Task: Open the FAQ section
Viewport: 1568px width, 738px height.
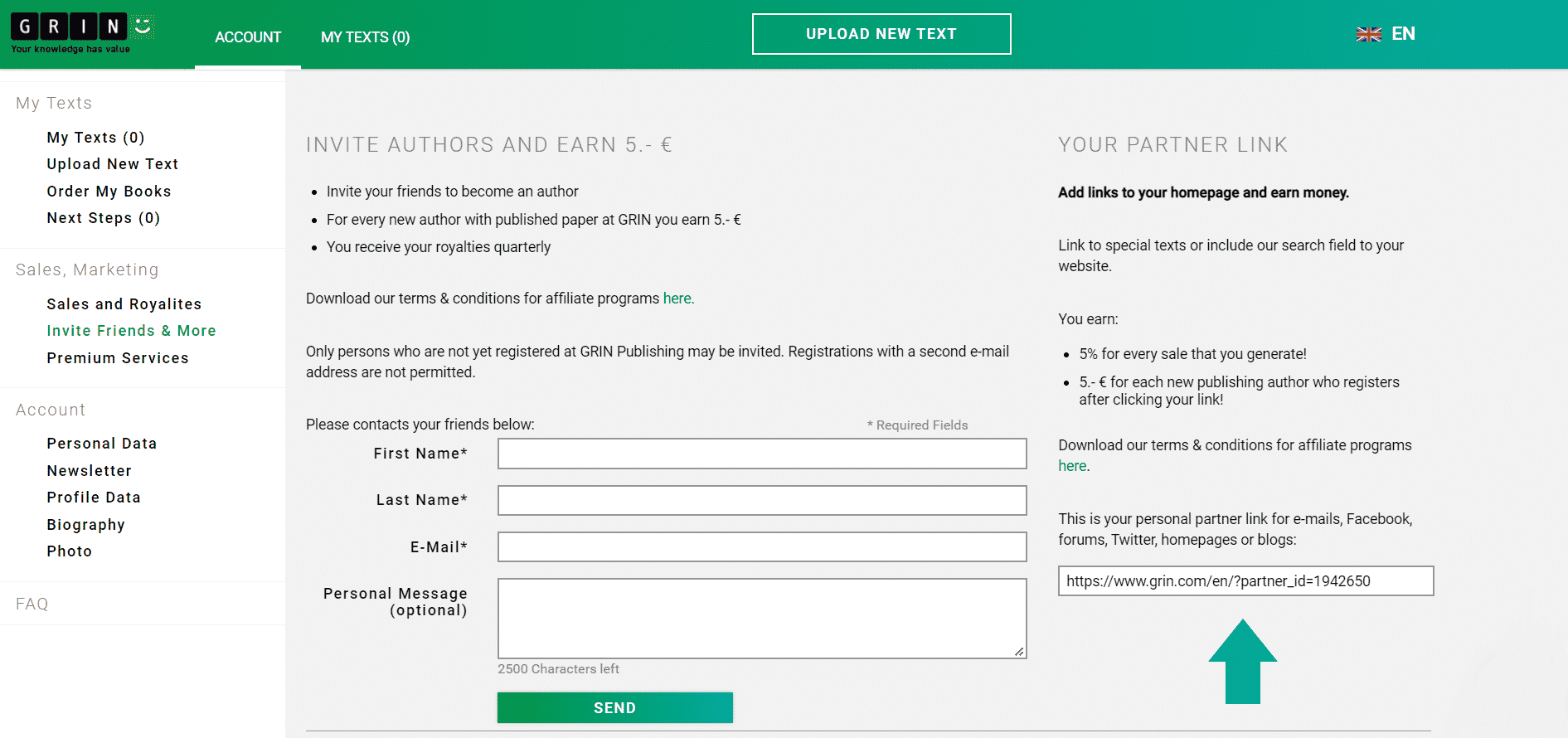Action: pos(31,603)
